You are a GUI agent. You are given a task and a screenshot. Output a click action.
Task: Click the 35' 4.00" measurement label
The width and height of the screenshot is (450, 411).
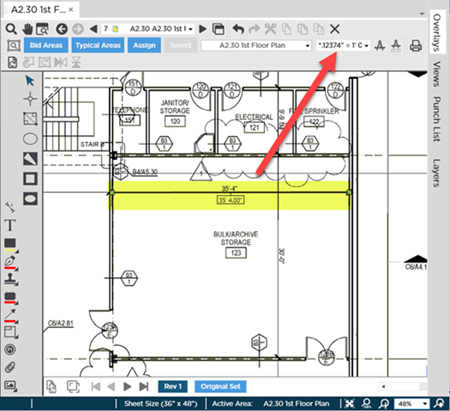pyautogui.click(x=230, y=200)
